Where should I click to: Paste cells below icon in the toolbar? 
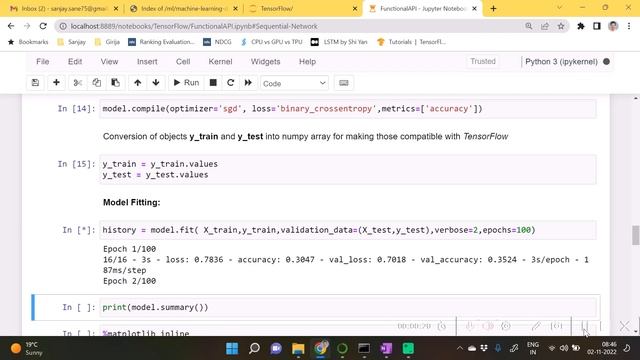[x=116, y=83]
